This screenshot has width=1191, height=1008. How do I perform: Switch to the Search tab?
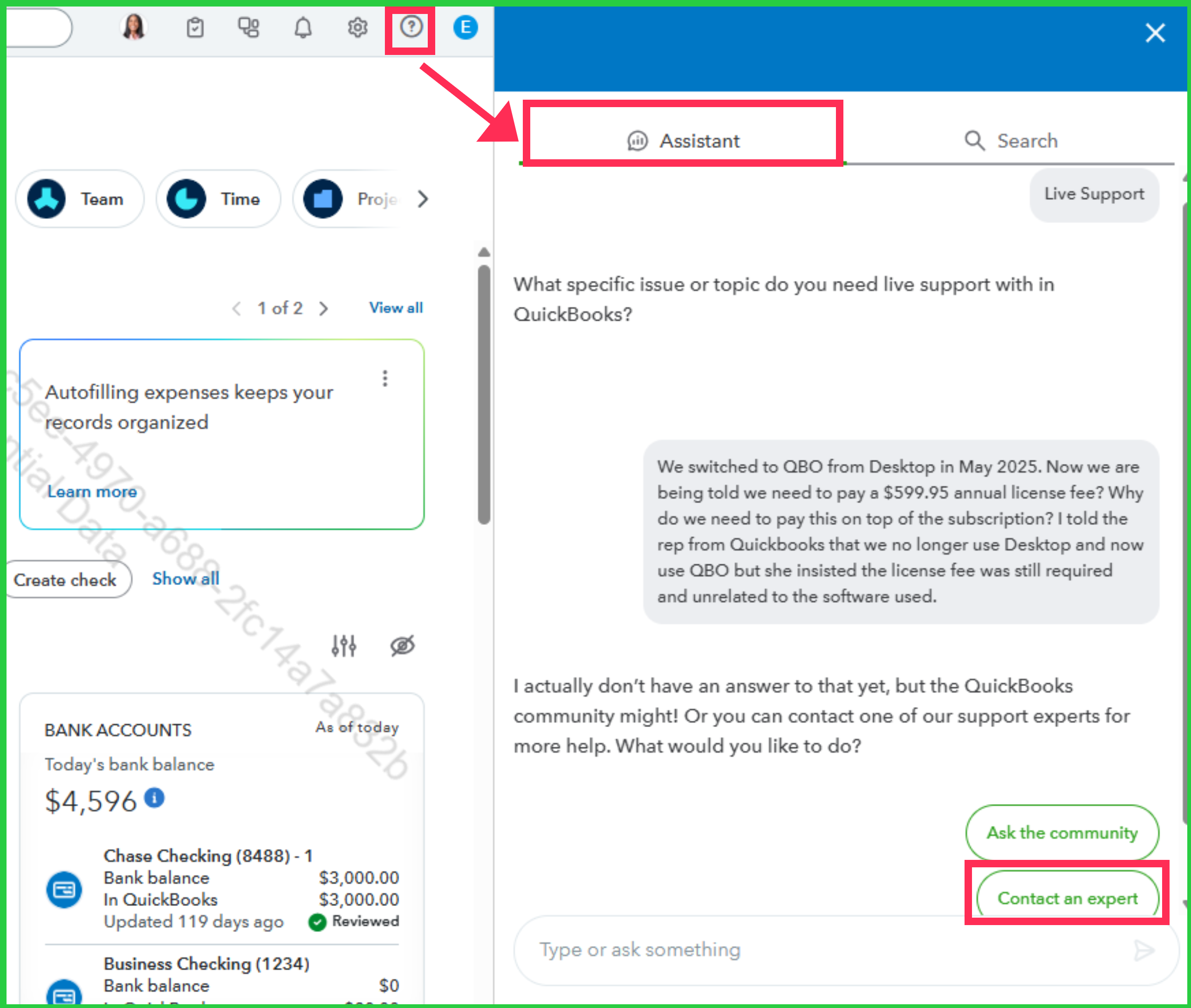tap(1010, 141)
